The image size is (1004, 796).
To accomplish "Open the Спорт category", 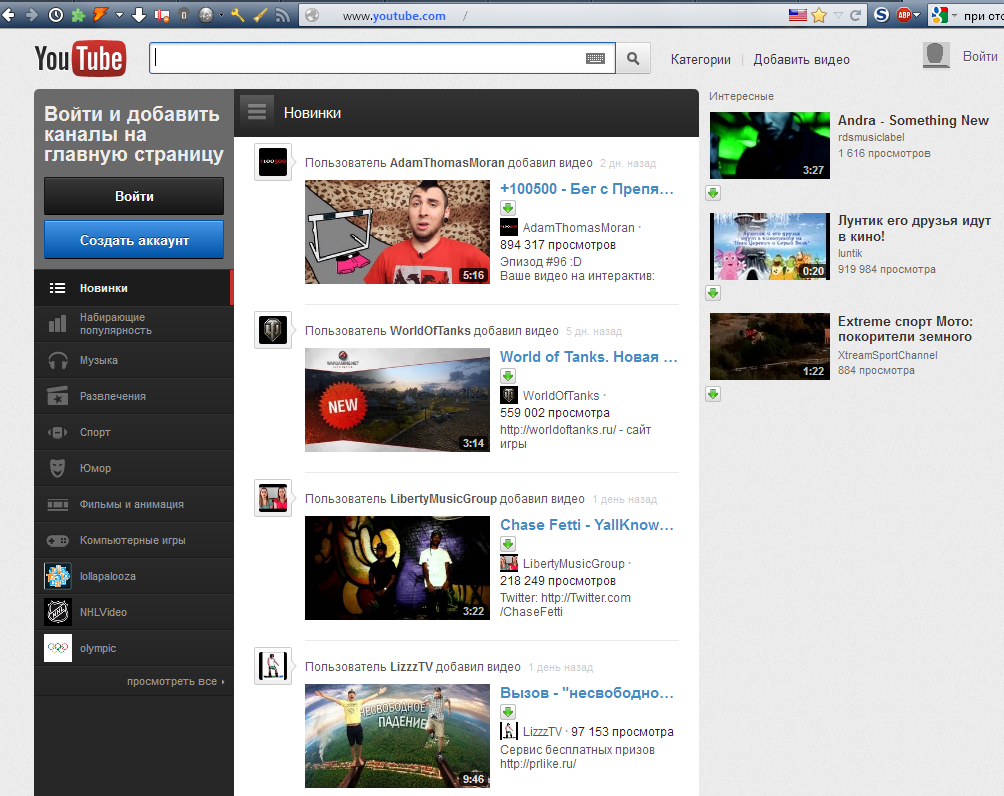I will [134, 432].
